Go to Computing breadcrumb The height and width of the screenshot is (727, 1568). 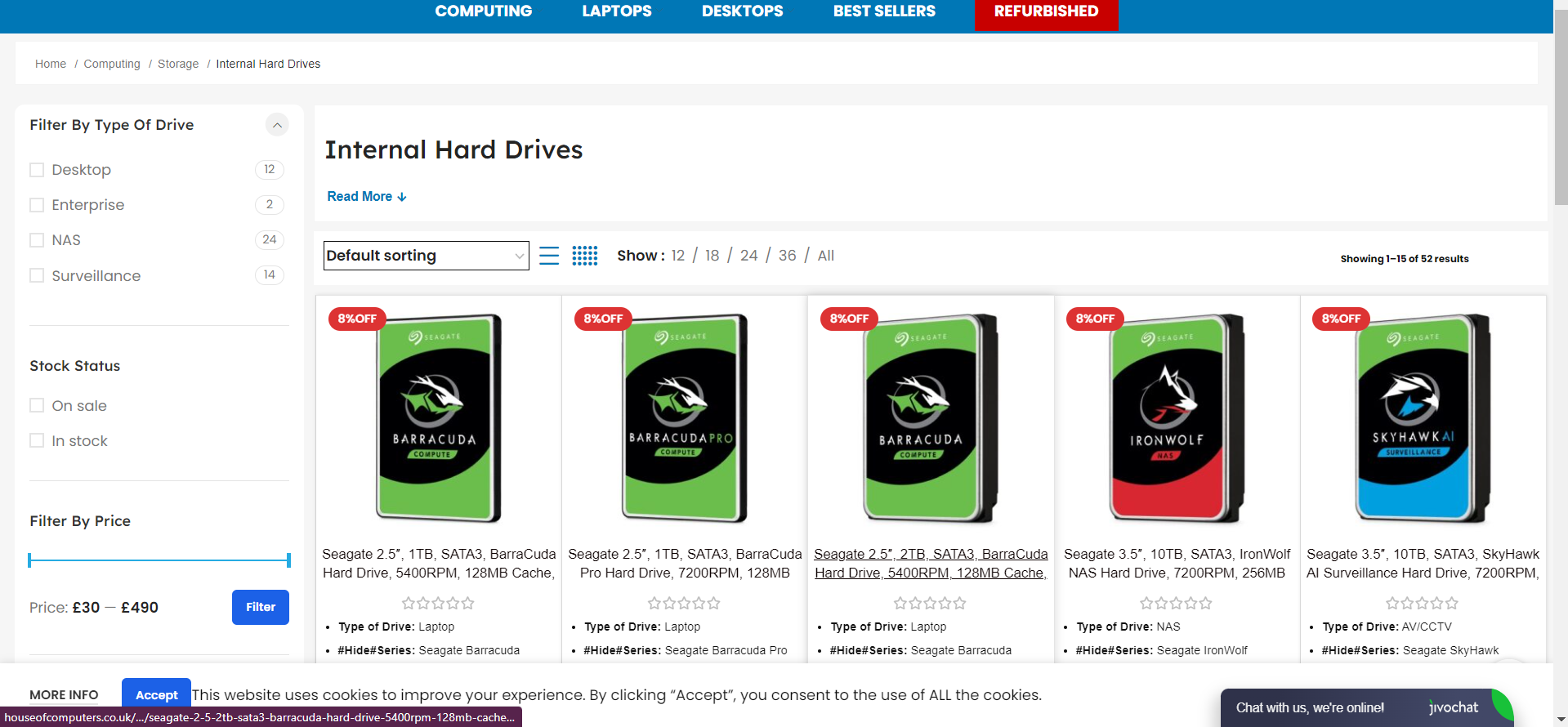point(112,64)
